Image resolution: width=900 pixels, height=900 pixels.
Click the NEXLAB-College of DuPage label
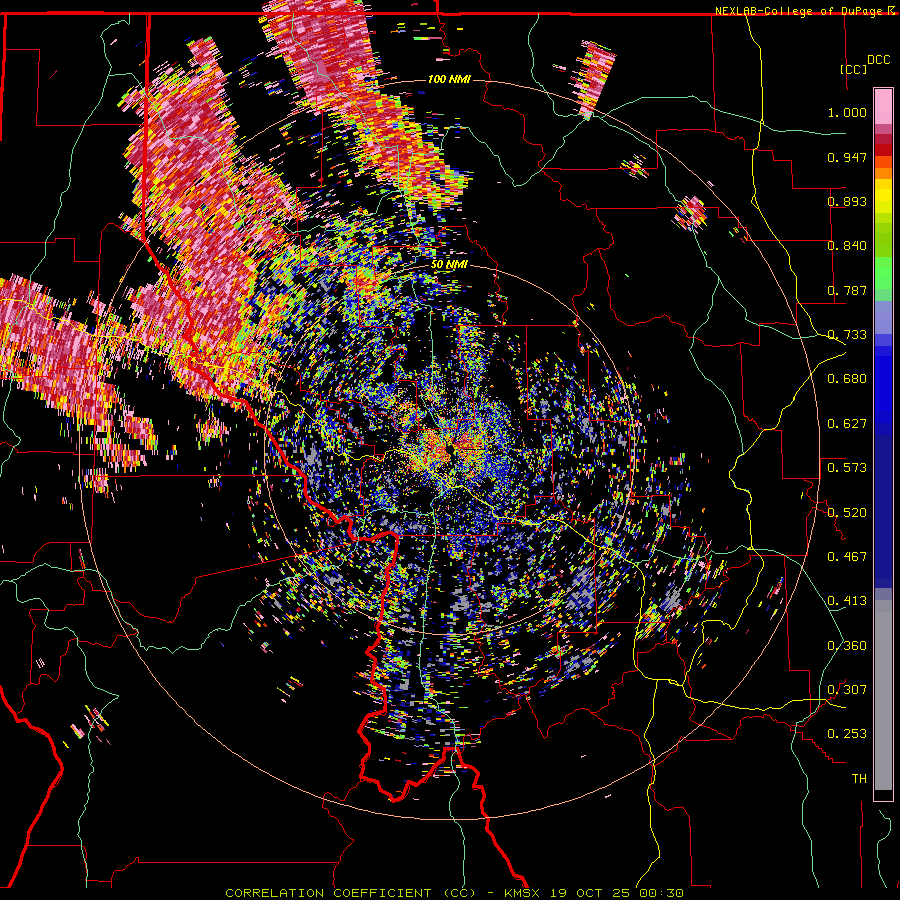(x=800, y=11)
